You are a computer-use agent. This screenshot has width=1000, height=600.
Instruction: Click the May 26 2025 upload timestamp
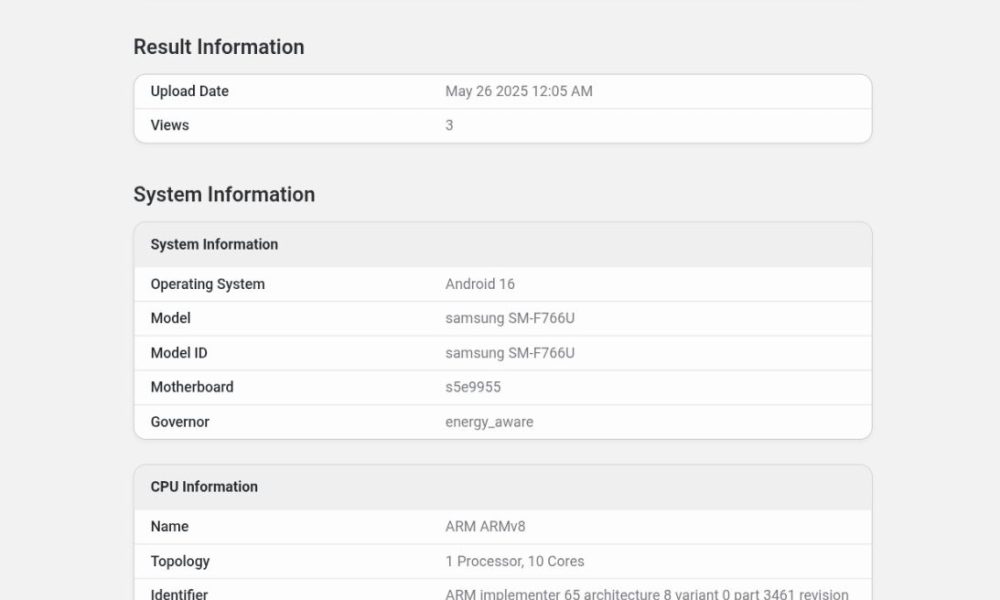click(x=518, y=91)
